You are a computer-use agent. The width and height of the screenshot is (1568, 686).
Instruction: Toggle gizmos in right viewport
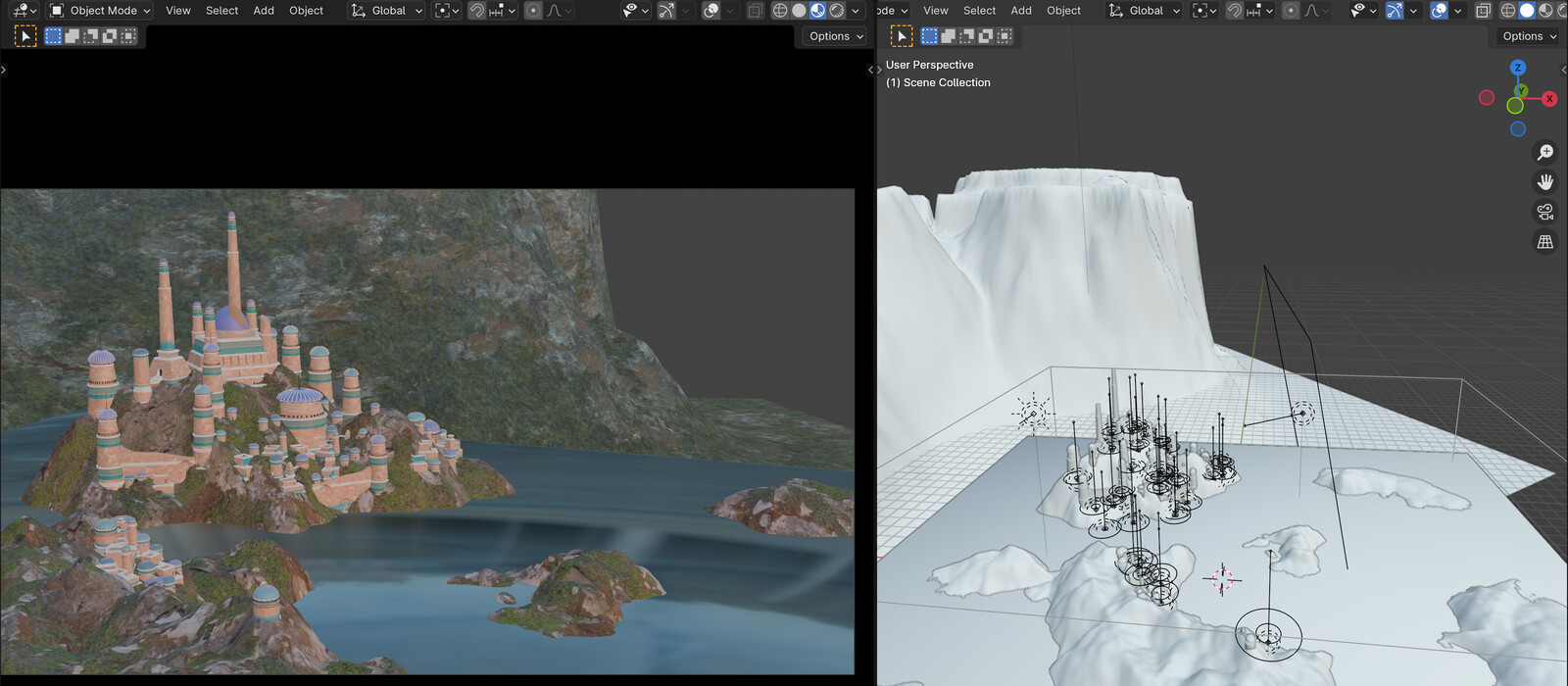(x=1394, y=11)
